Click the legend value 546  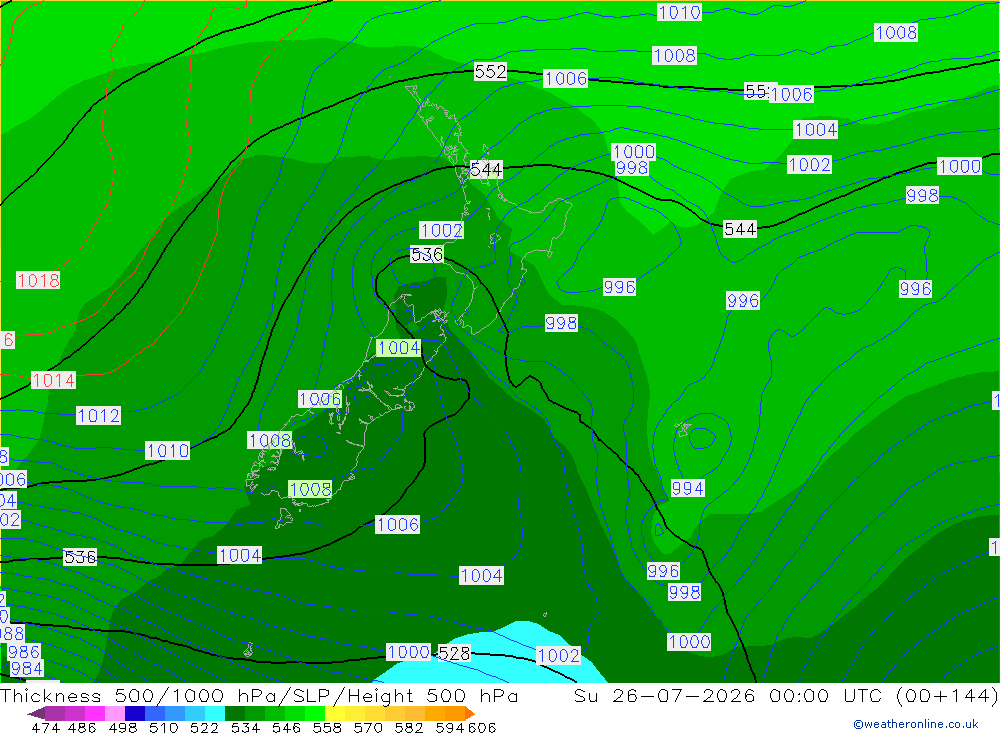pos(286,727)
